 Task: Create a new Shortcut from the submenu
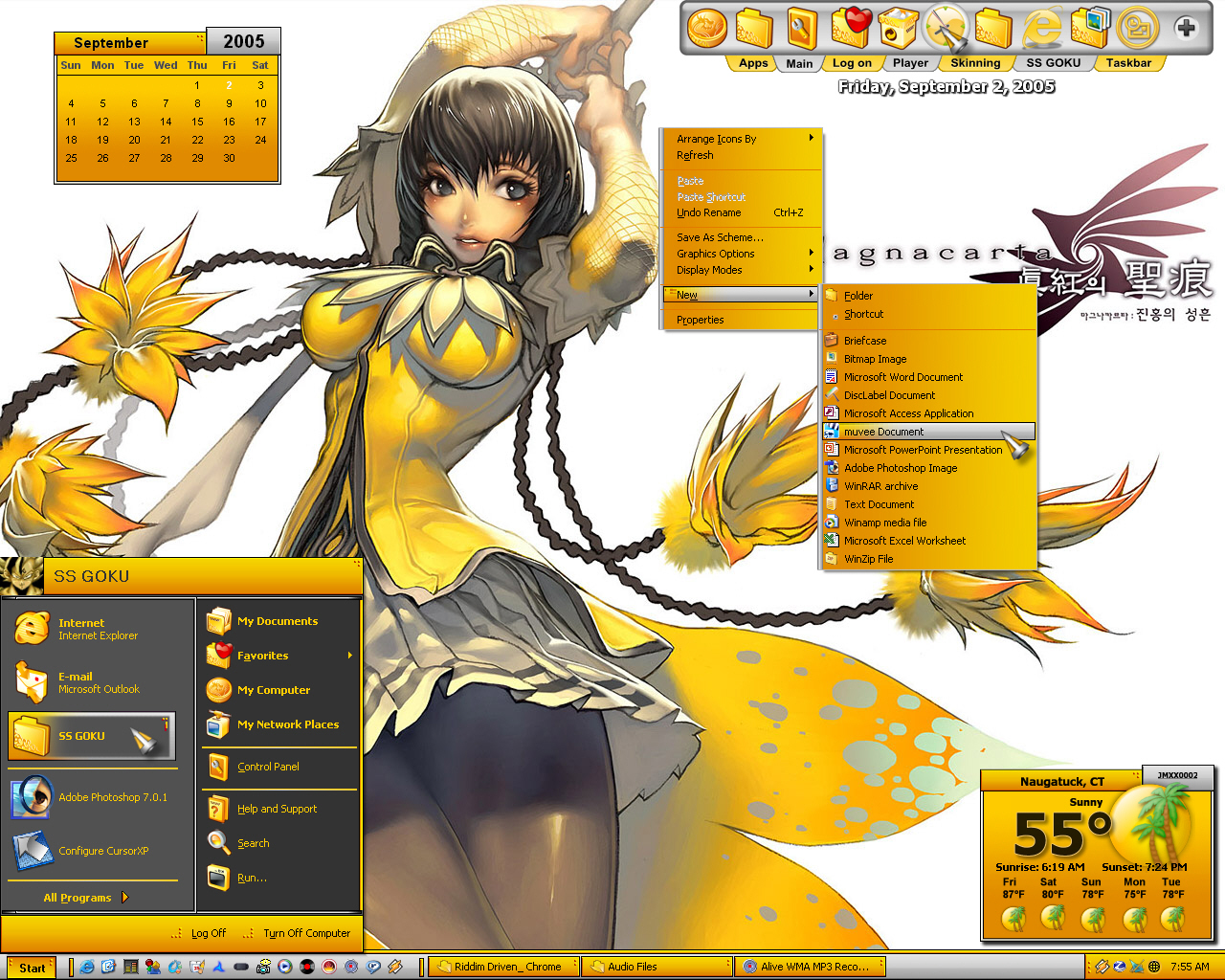pyautogui.click(x=928, y=314)
